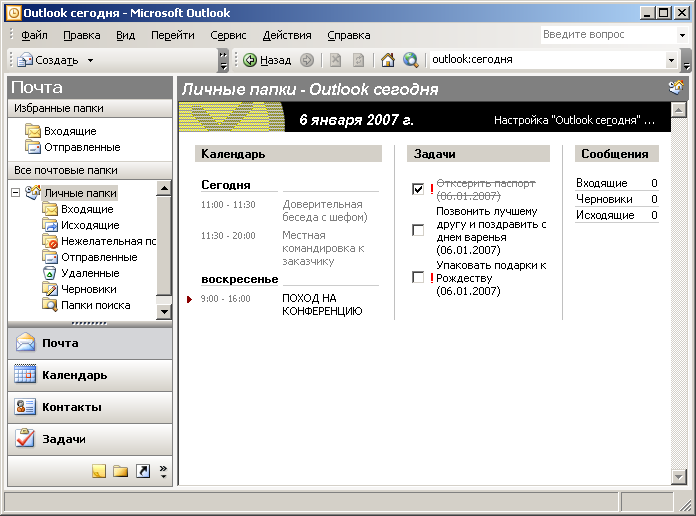Click folder list scrollbar down arrow
This screenshot has height=516, width=696.
pyautogui.click(x=164, y=311)
